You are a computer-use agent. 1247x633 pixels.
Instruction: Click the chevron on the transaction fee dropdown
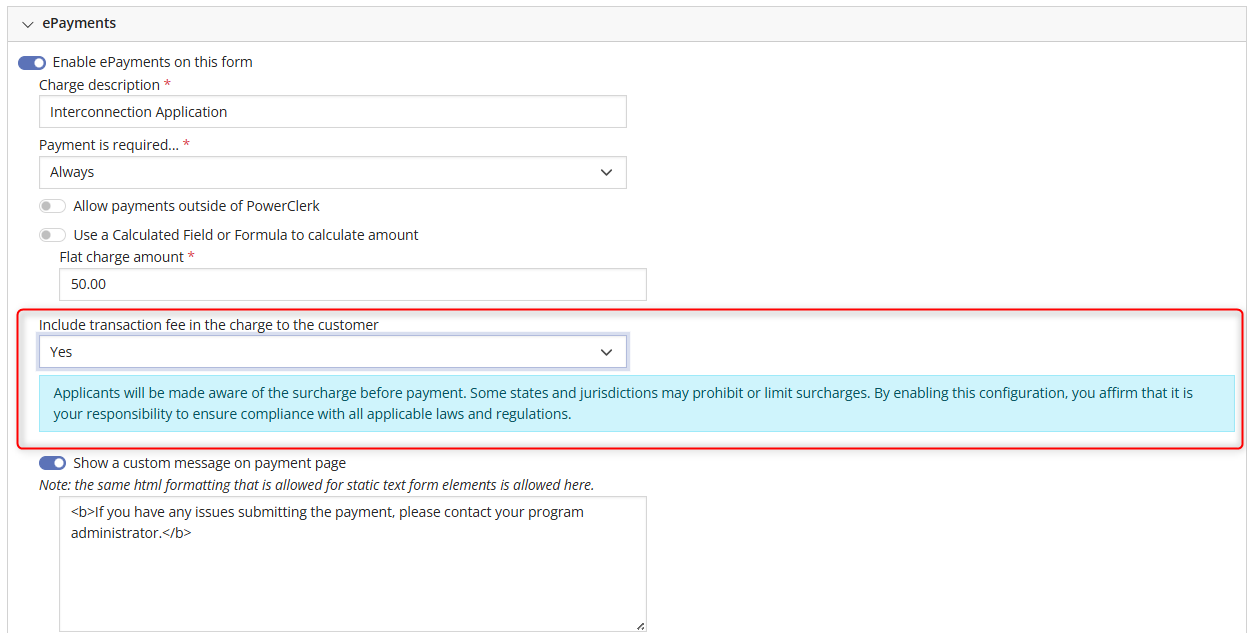(607, 351)
